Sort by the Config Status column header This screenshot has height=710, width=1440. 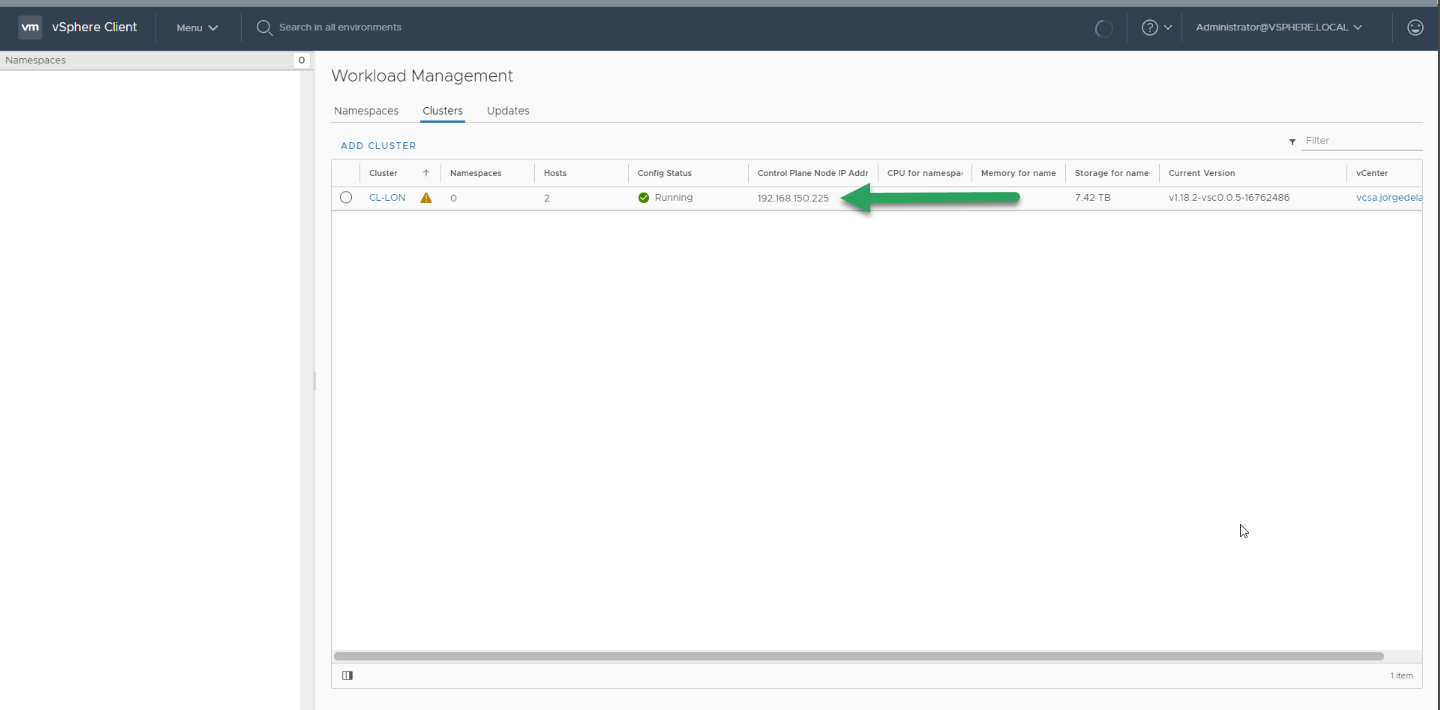[665, 173]
